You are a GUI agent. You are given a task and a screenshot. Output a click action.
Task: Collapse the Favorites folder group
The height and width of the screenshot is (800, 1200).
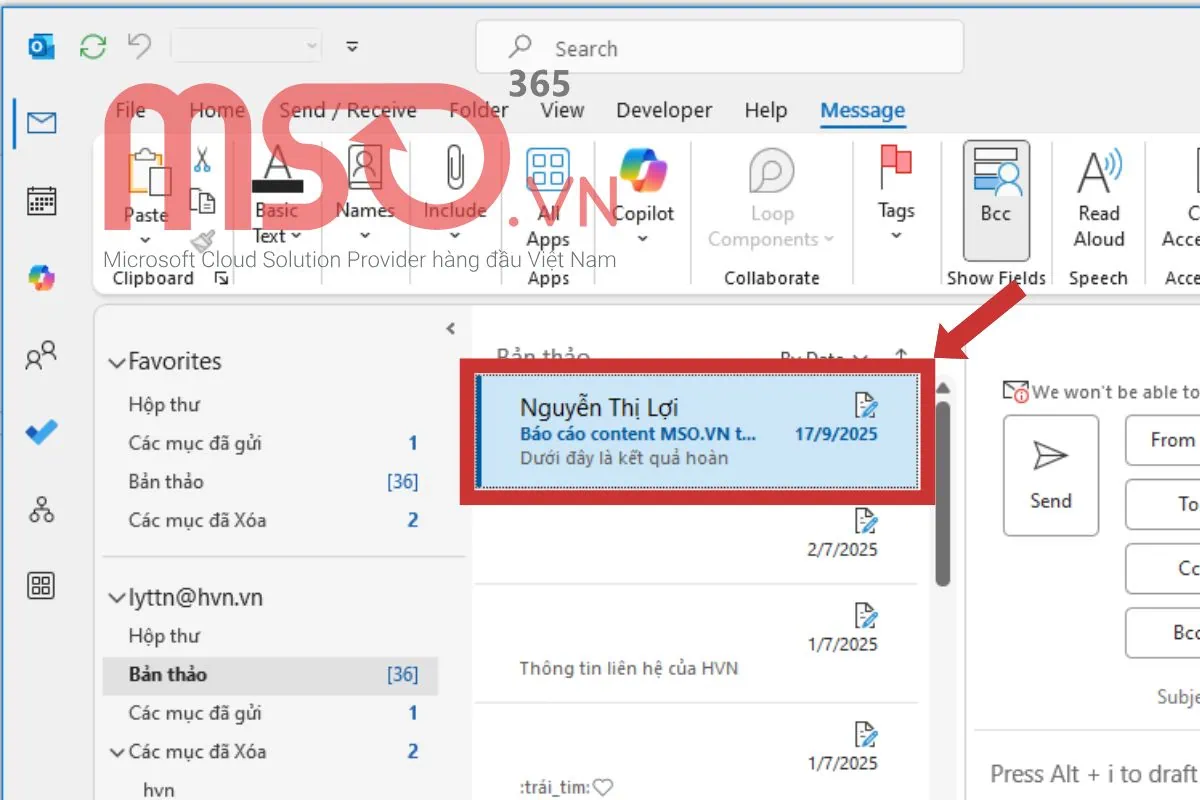117,363
